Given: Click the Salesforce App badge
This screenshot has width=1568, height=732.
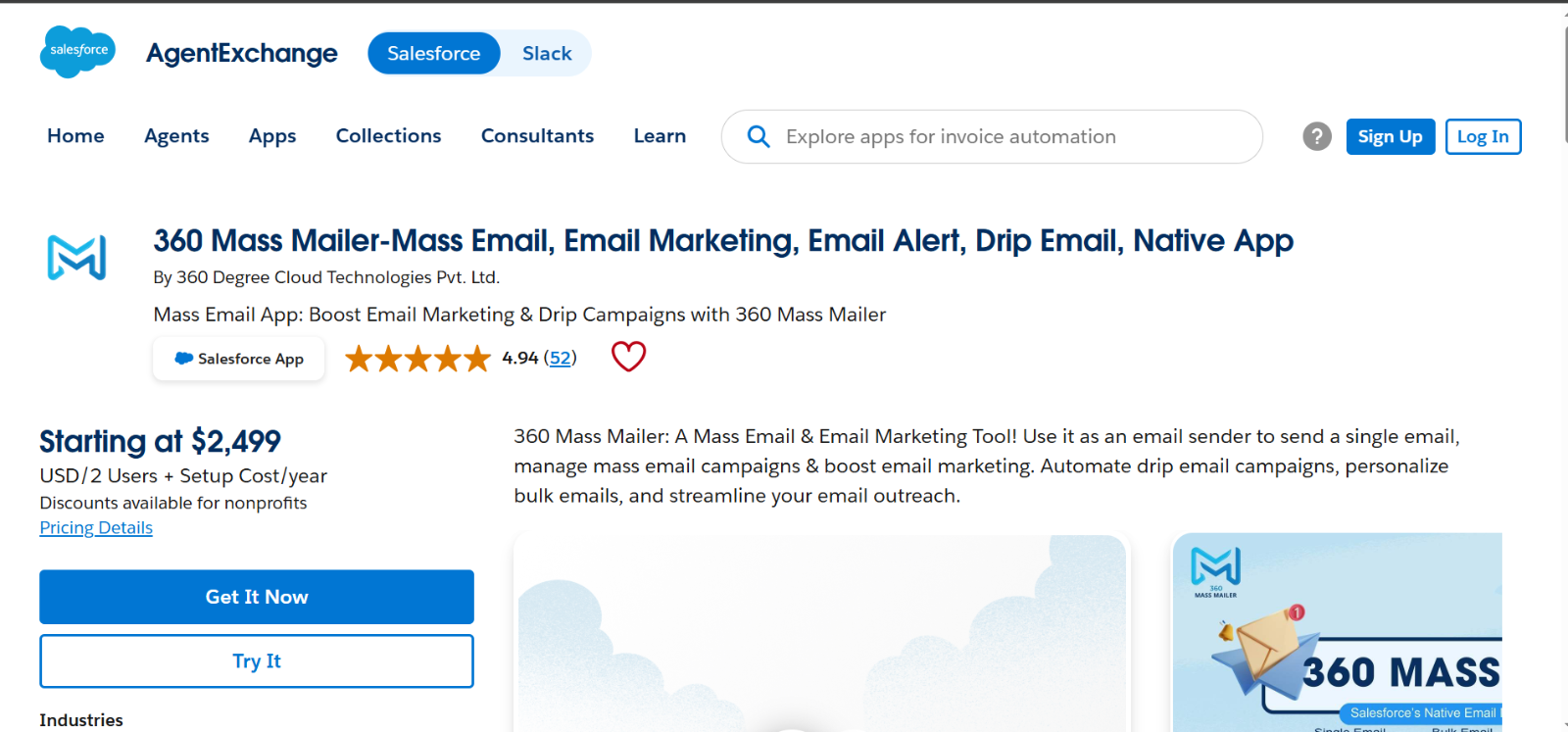Looking at the screenshot, I should (x=238, y=359).
